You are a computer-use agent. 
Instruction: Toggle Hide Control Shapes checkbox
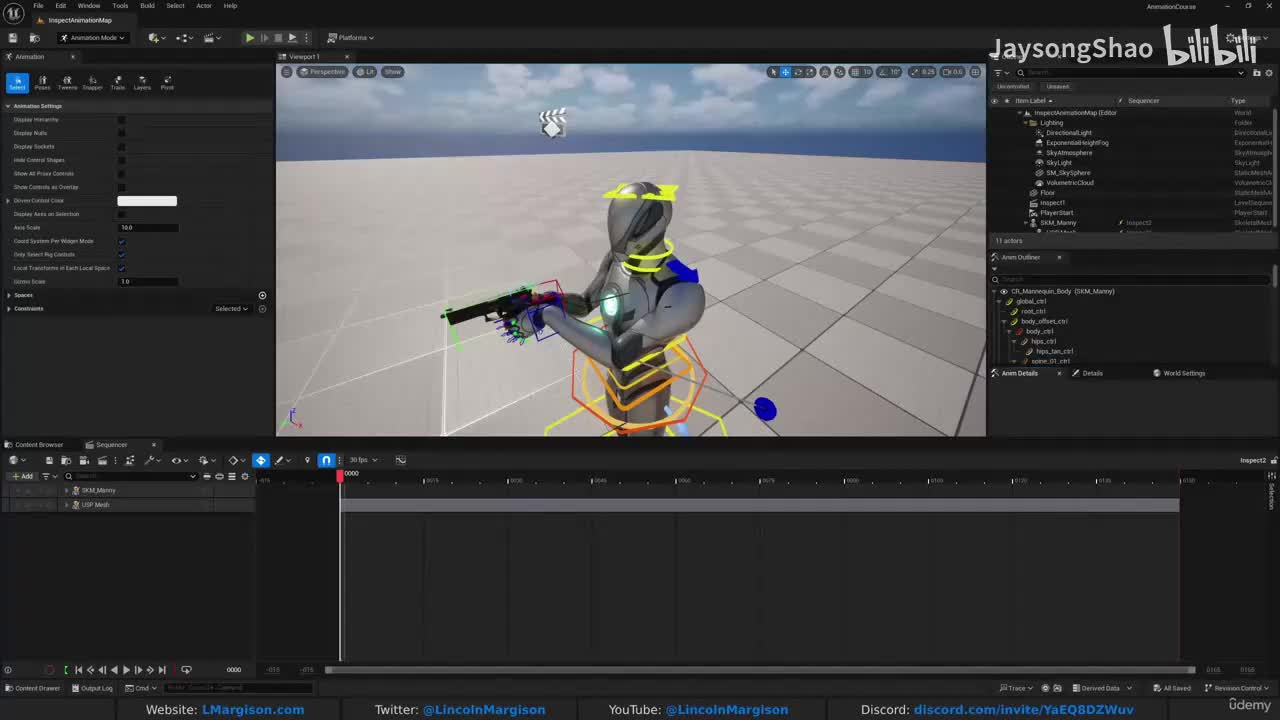(x=122, y=160)
